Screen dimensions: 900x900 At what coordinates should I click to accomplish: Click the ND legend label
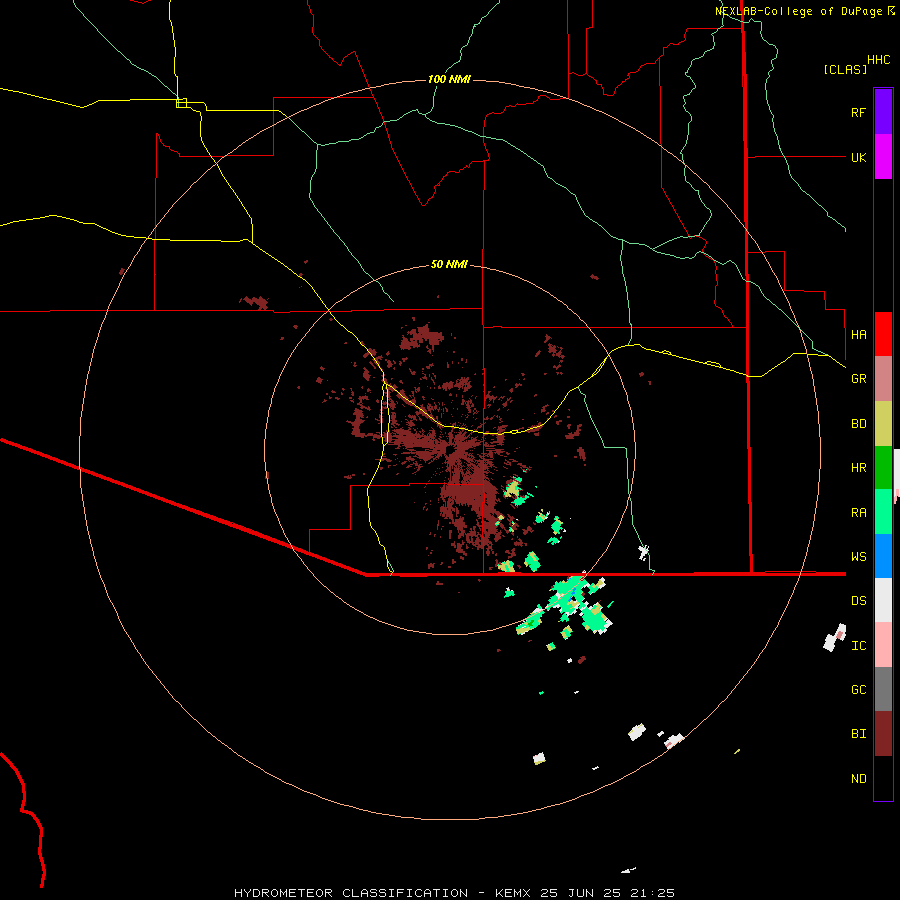[858, 779]
